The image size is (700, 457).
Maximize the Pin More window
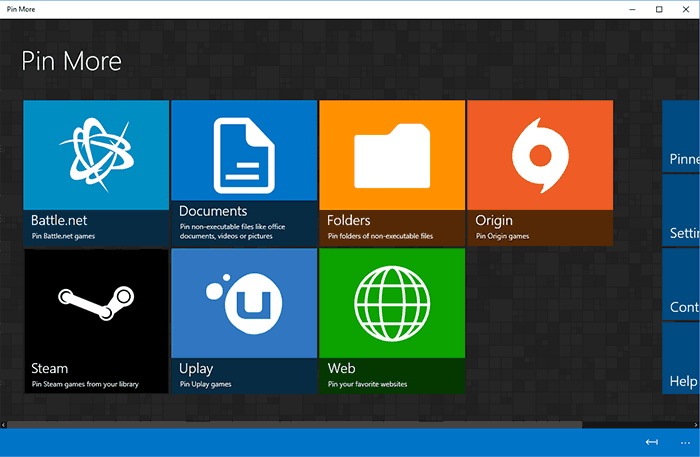click(x=659, y=9)
